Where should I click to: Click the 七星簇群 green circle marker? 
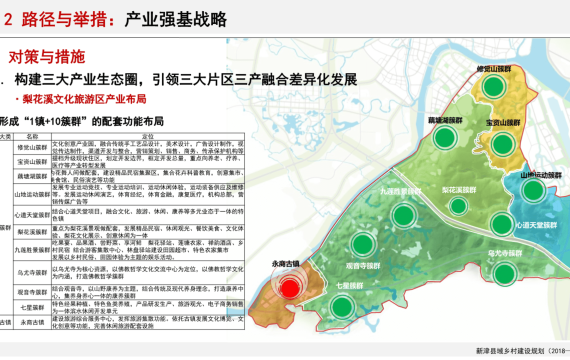coord(342,307)
